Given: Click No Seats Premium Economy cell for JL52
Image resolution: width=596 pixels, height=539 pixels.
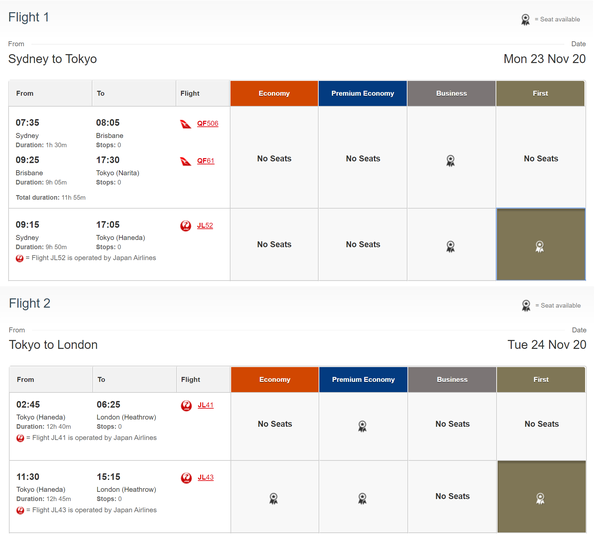Looking at the screenshot, I should coord(363,244).
